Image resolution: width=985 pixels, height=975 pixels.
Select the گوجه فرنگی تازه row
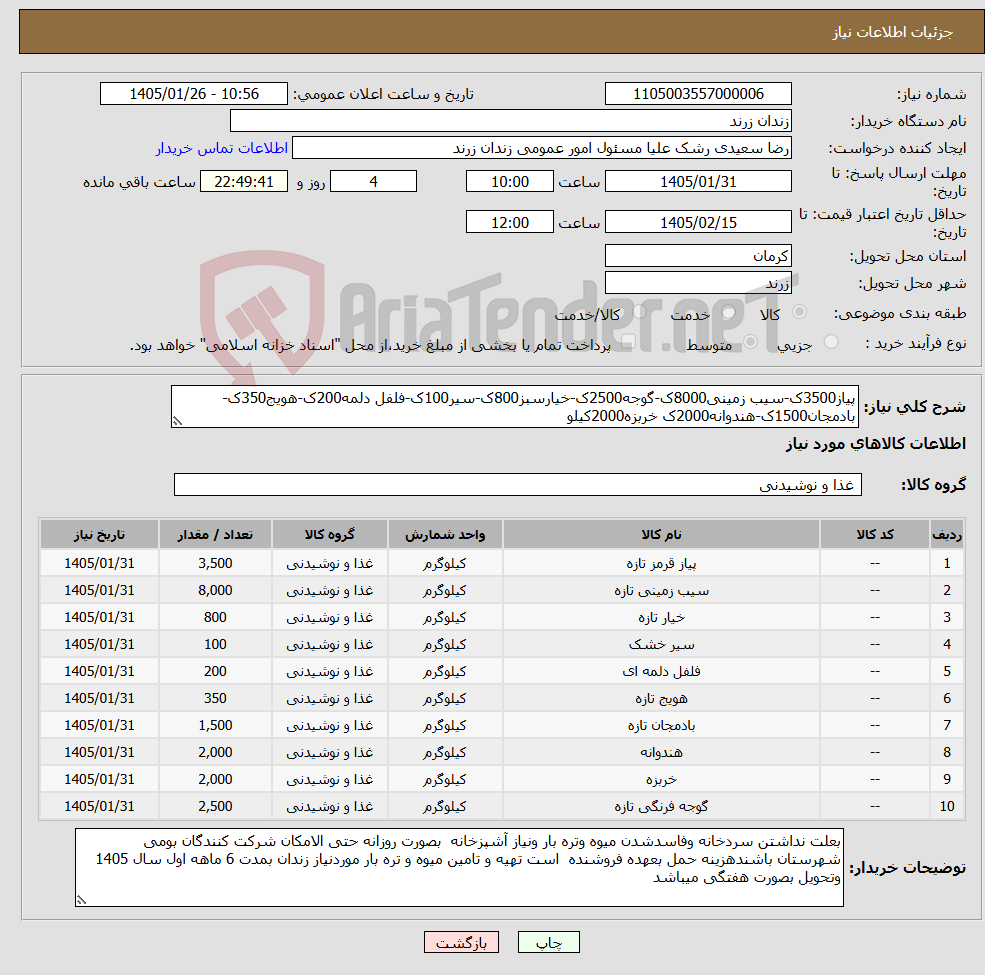pyautogui.click(x=502, y=807)
